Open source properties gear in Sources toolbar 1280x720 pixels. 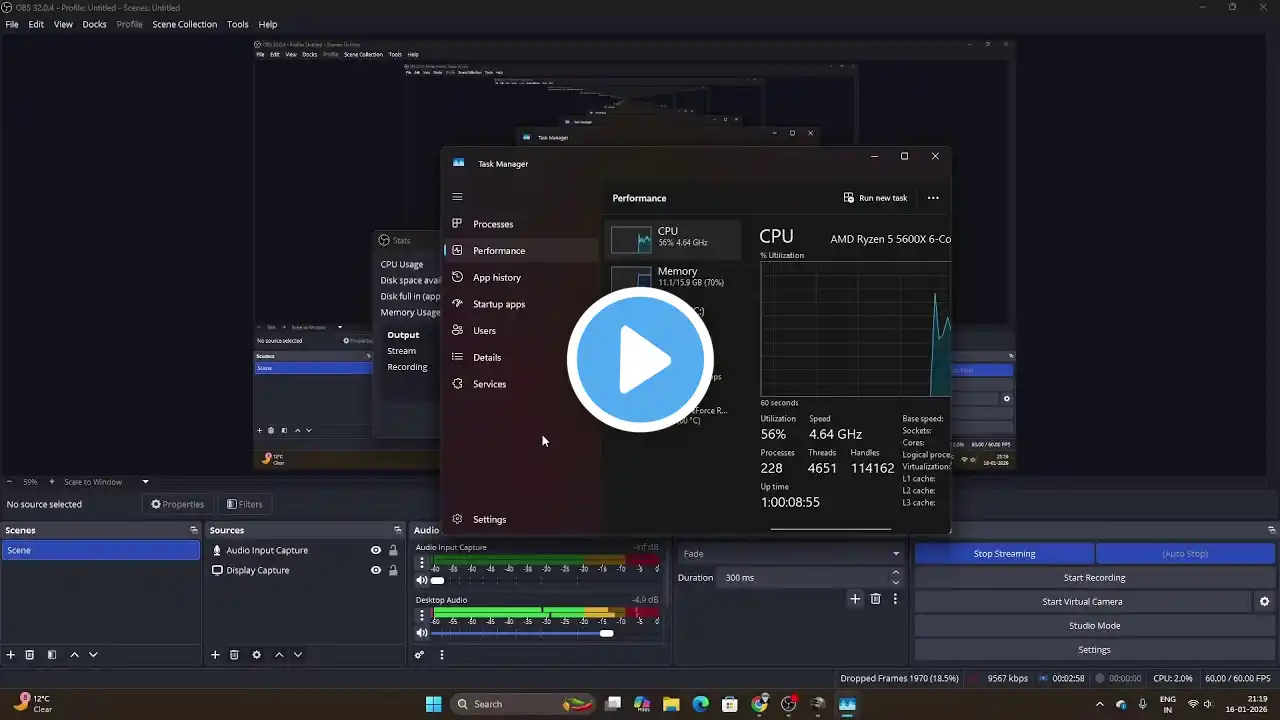click(256, 655)
